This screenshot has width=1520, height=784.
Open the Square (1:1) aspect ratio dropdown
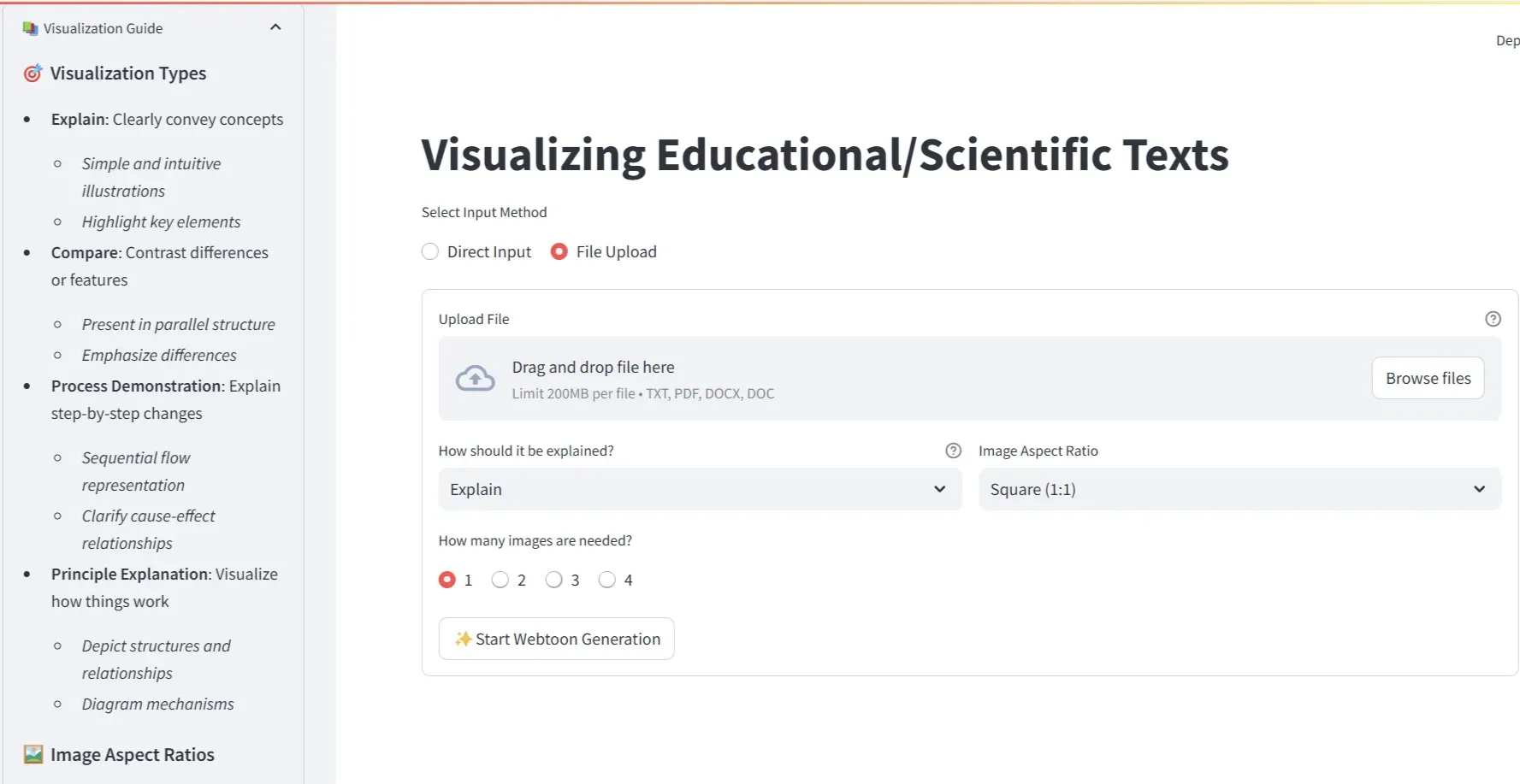[1239, 489]
